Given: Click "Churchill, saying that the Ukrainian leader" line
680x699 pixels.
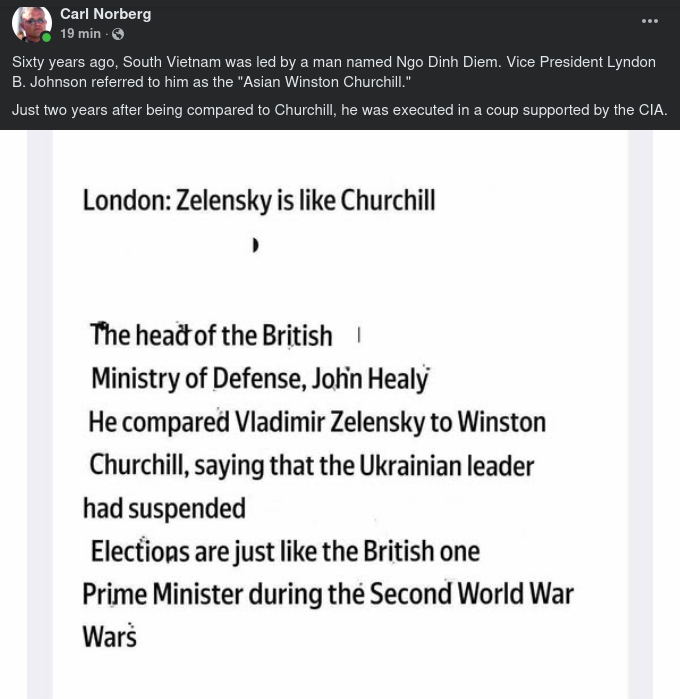Looking at the screenshot, I should click(x=311, y=466).
